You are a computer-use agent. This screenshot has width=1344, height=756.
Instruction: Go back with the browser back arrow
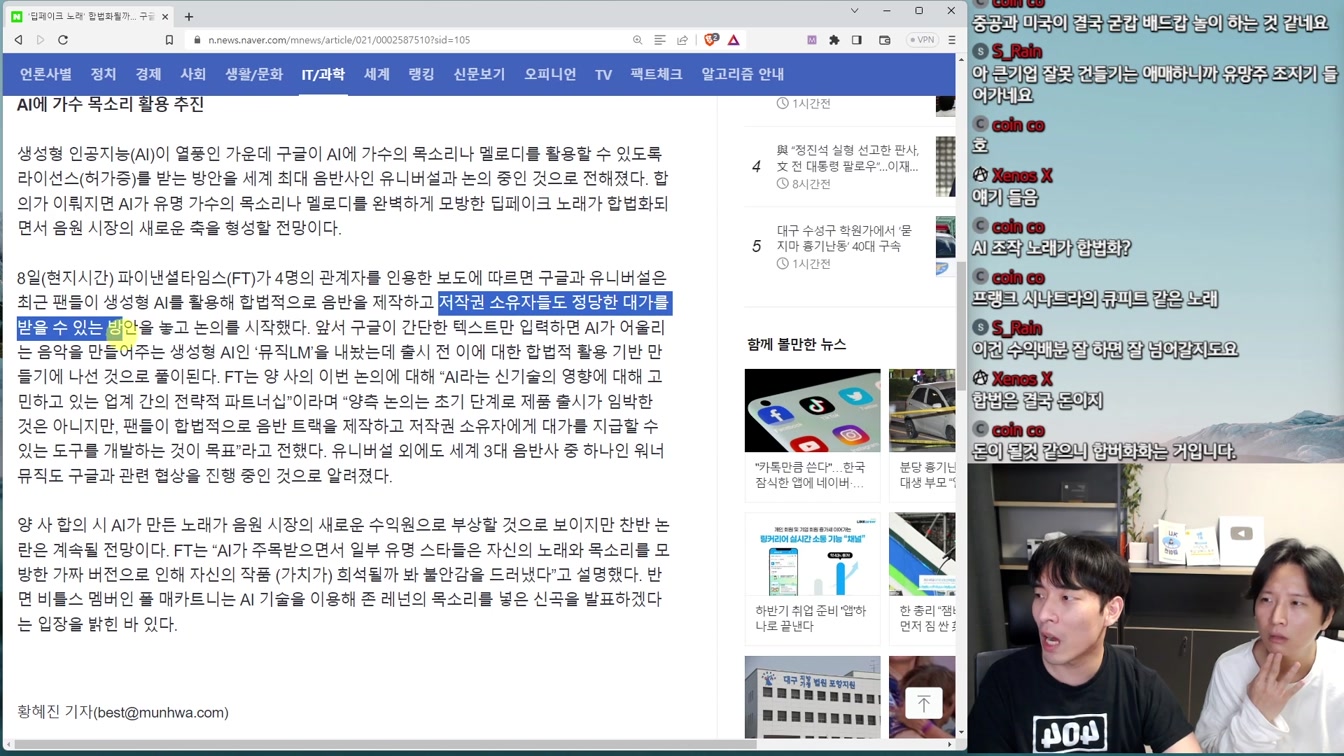(x=18, y=40)
